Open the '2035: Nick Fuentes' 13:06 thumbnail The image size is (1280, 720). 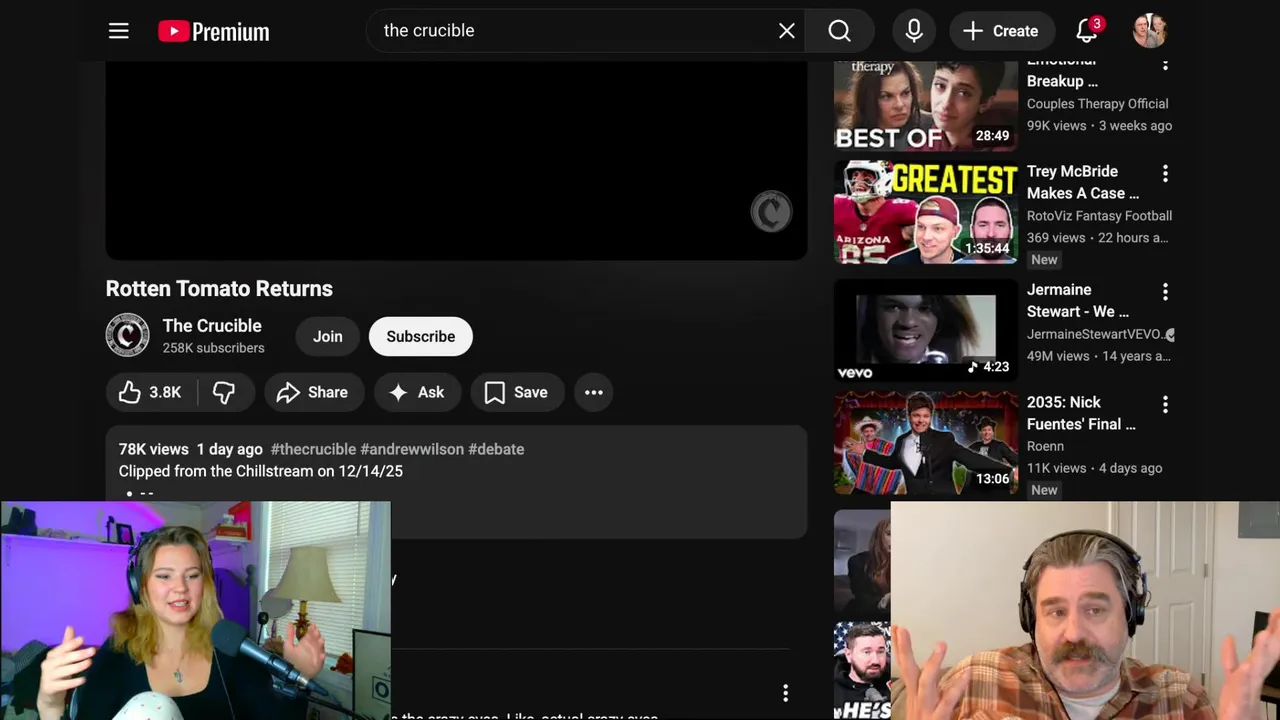(926, 443)
